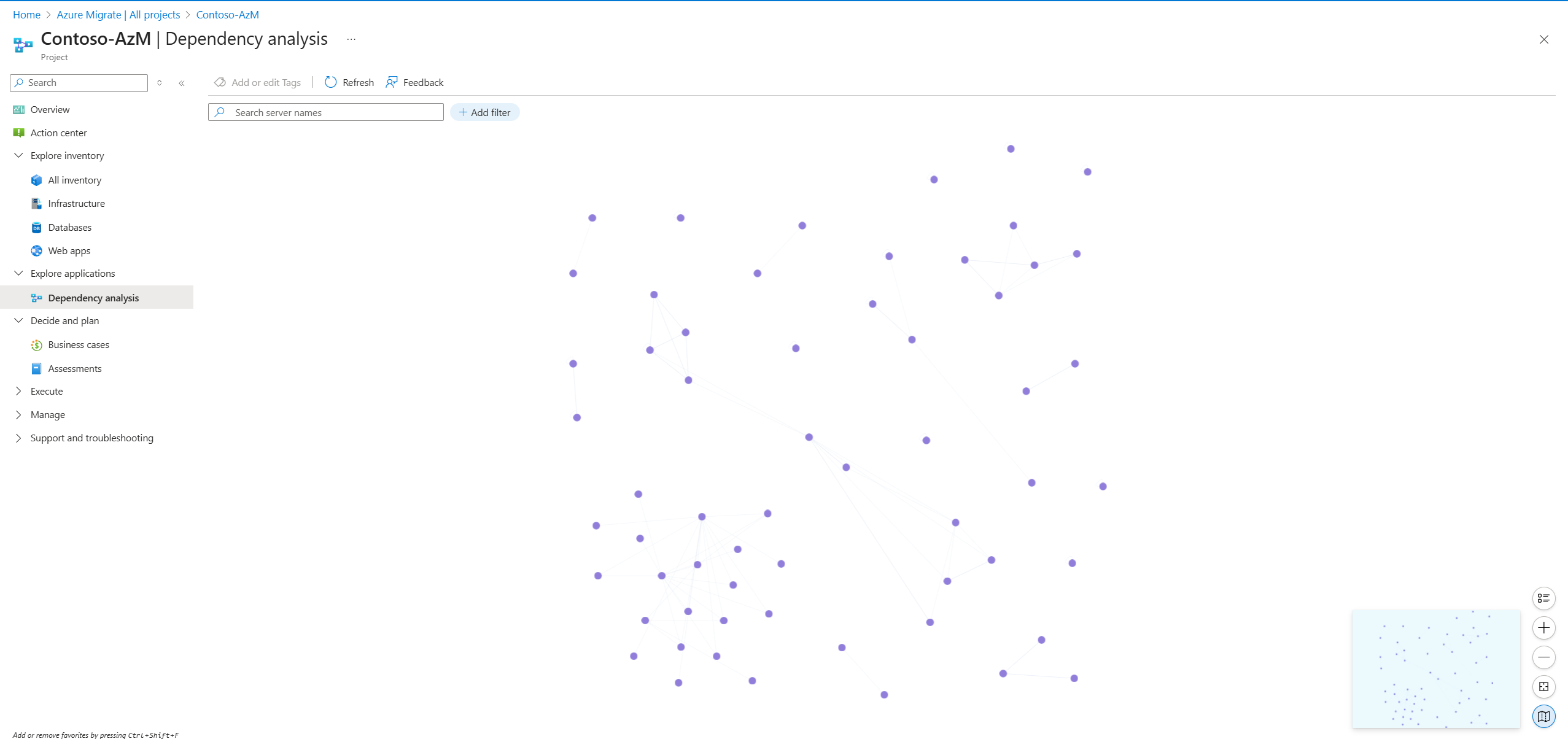Collapse the Explore inventory section
1568x739 pixels.
click(18, 155)
